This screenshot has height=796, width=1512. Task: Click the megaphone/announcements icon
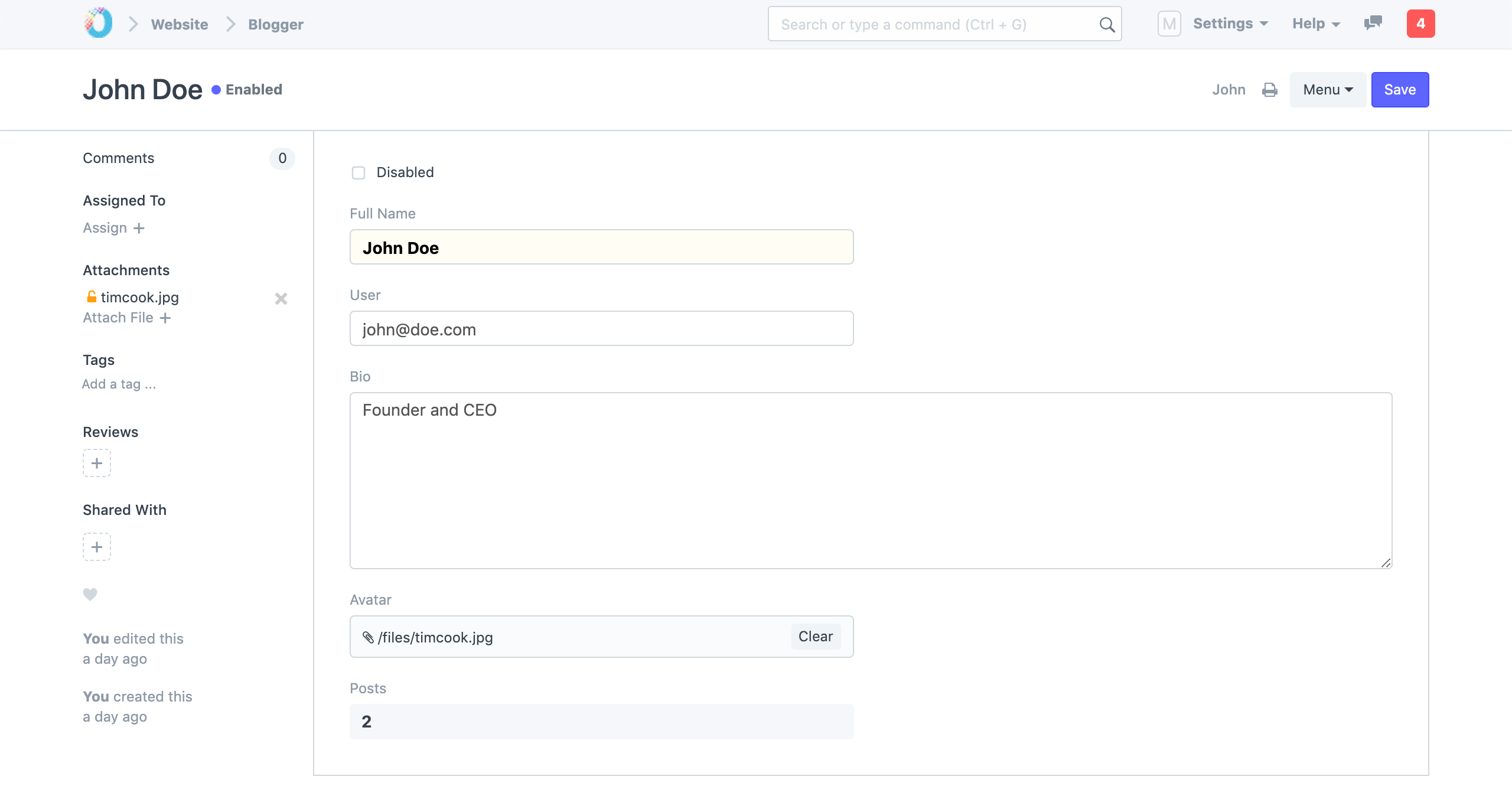(x=1374, y=23)
